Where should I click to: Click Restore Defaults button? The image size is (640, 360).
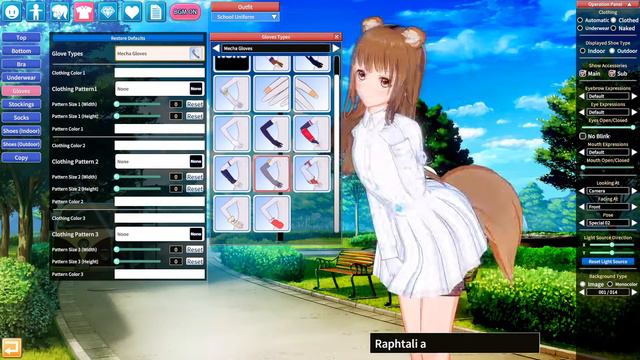128,38
